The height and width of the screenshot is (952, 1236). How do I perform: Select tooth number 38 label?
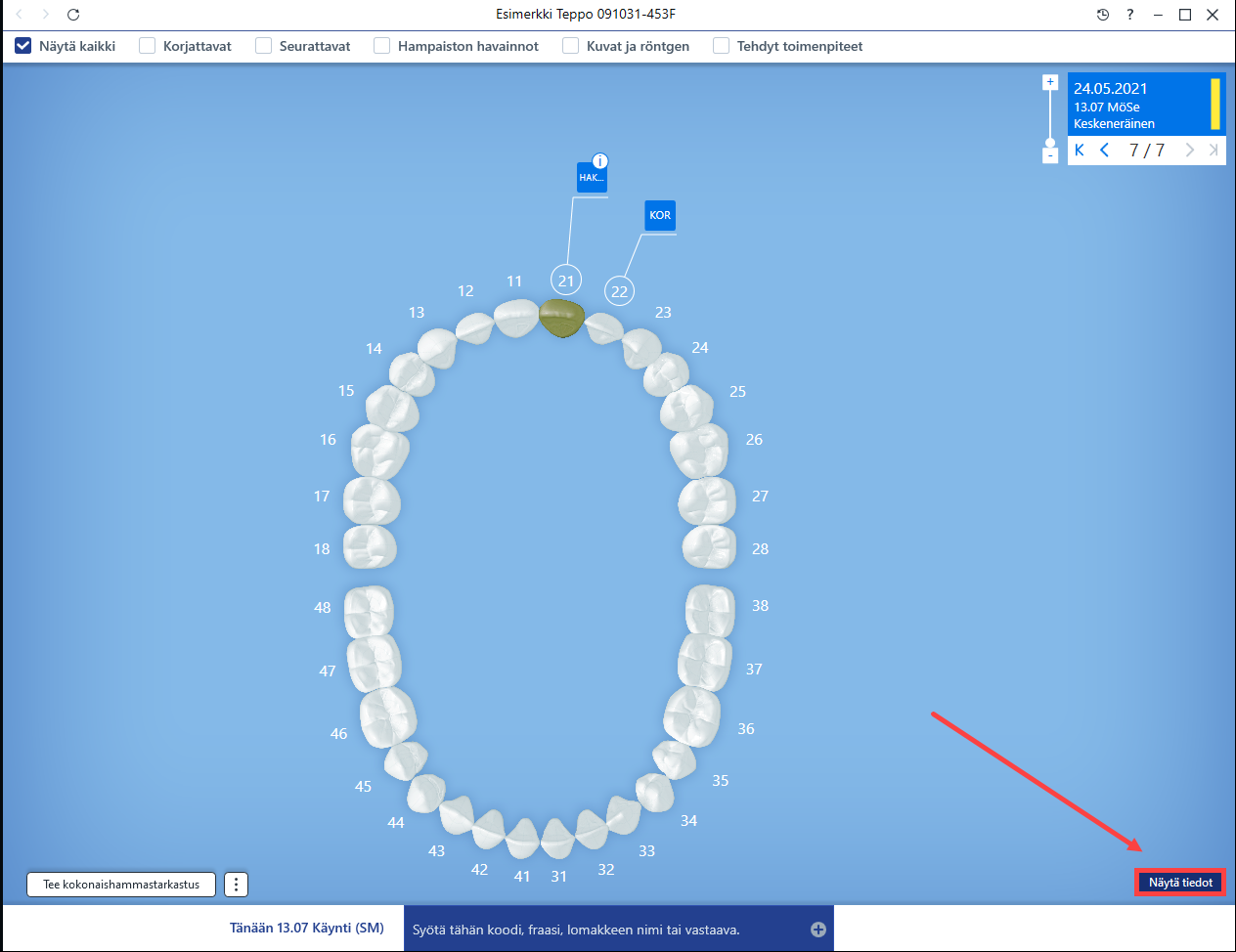pos(760,606)
